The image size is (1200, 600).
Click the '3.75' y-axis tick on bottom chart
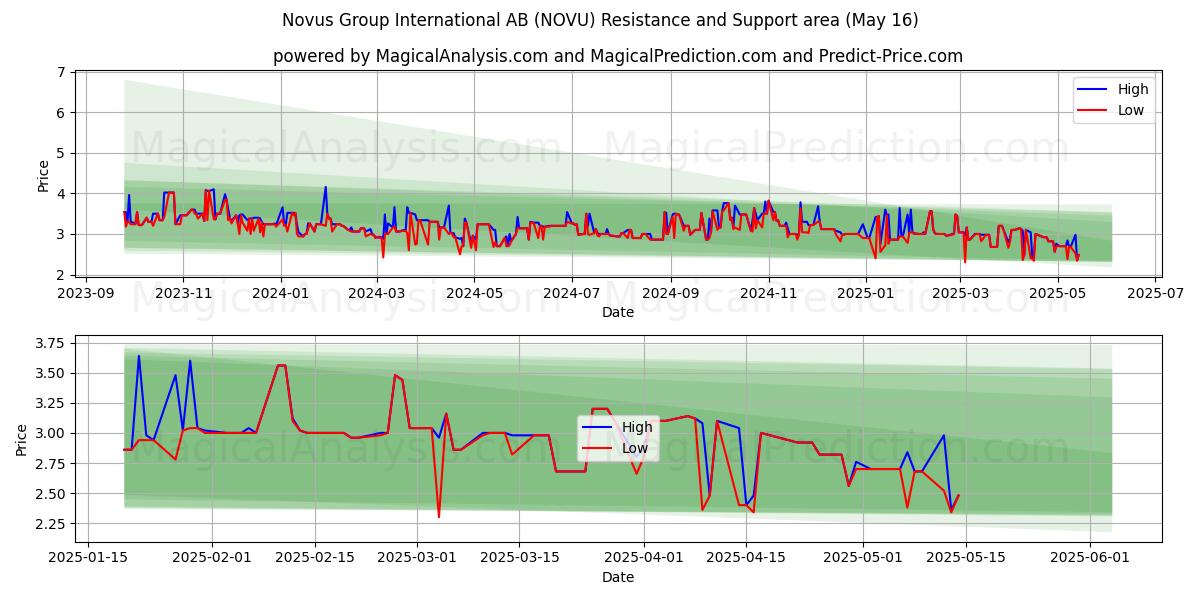coord(50,343)
